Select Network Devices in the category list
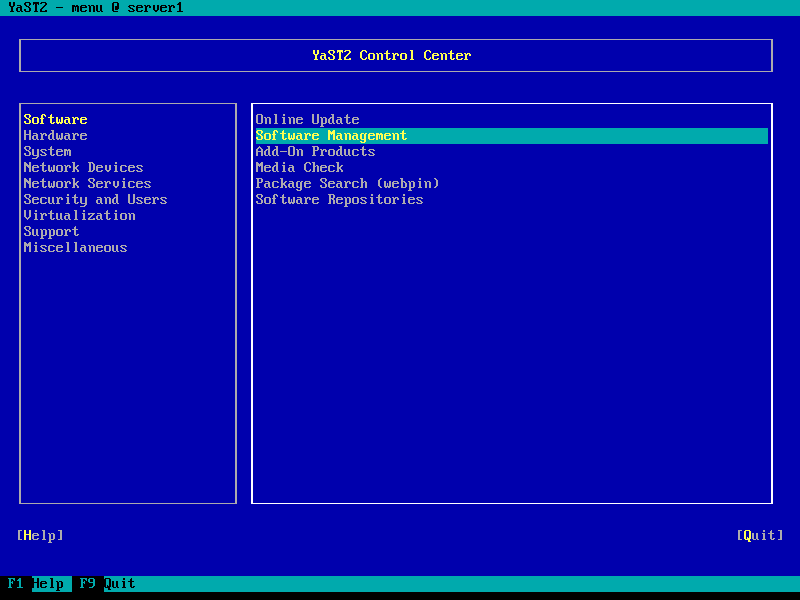 pos(84,167)
